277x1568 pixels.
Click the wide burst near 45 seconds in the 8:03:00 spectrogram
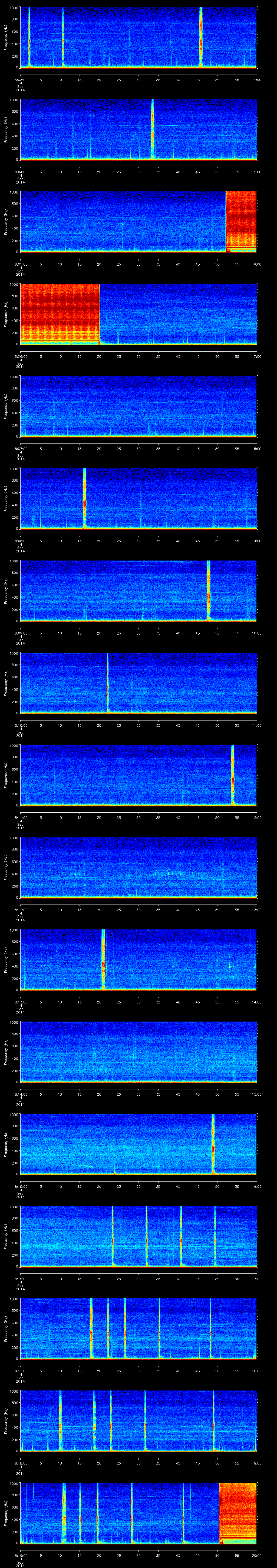click(201, 36)
